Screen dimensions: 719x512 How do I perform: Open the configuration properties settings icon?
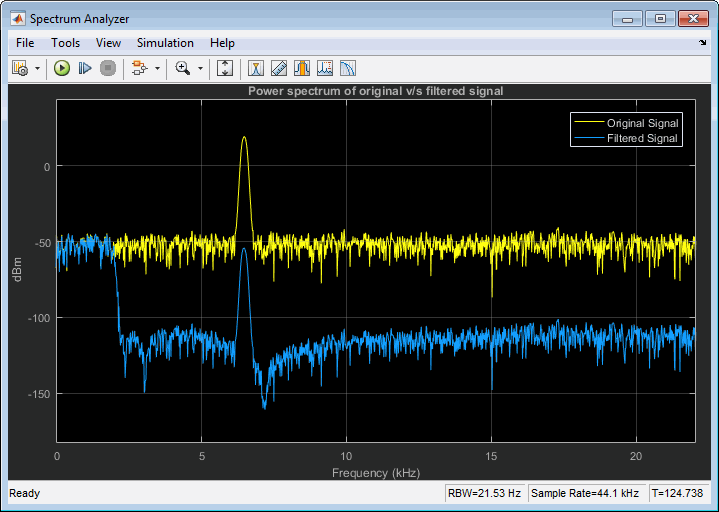tap(19, 68)
